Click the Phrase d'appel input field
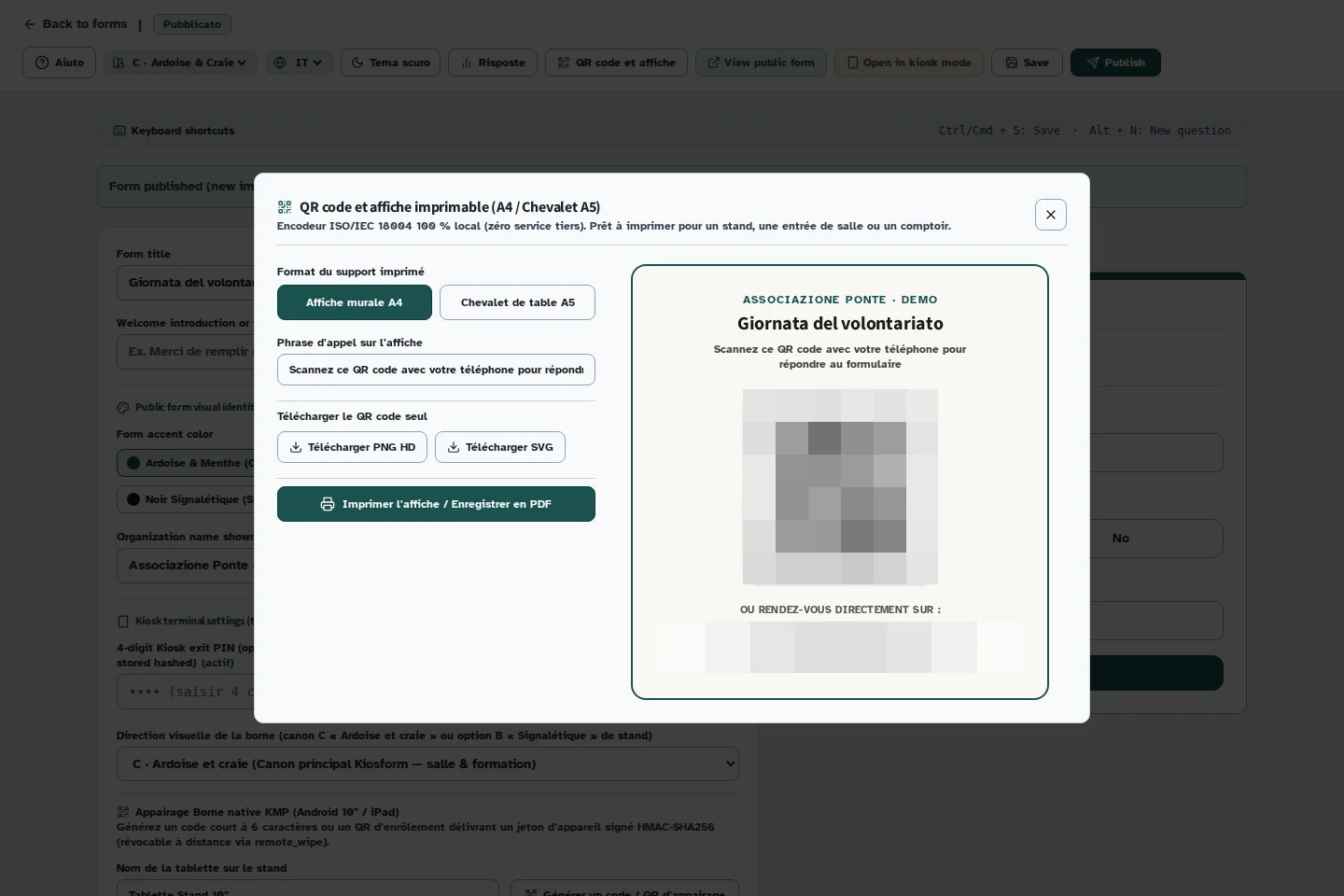 tap(436, 370)
